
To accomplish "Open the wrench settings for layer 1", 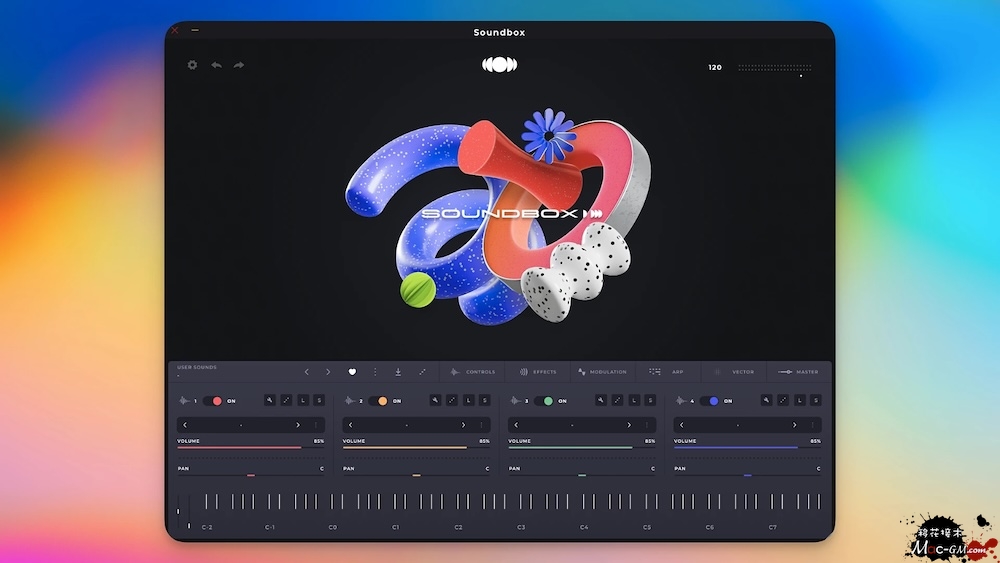I will point(270,400).
